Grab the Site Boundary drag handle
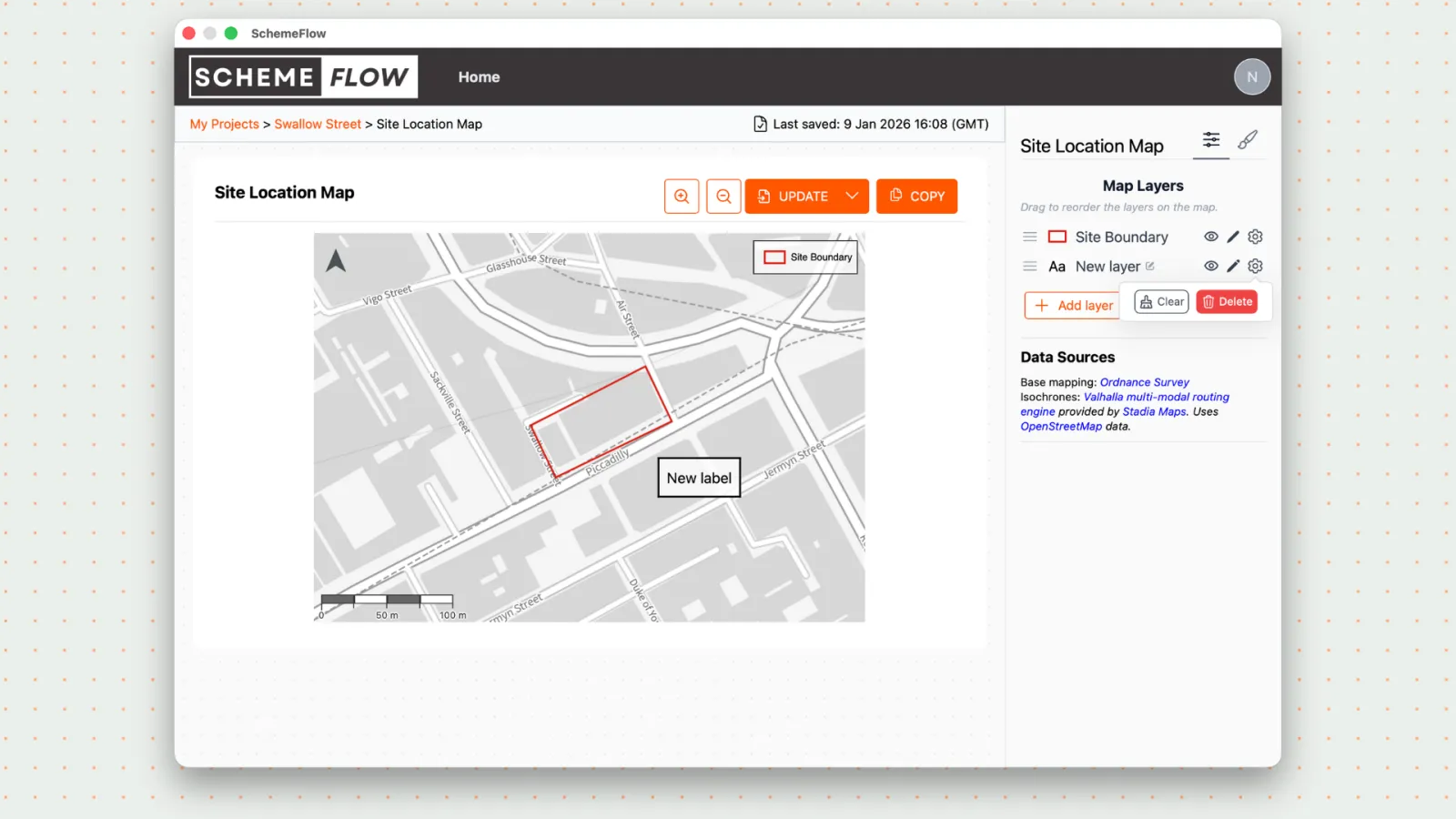Image resolution: width=1456 pixels, height=819 pixels. [1030, 237]
